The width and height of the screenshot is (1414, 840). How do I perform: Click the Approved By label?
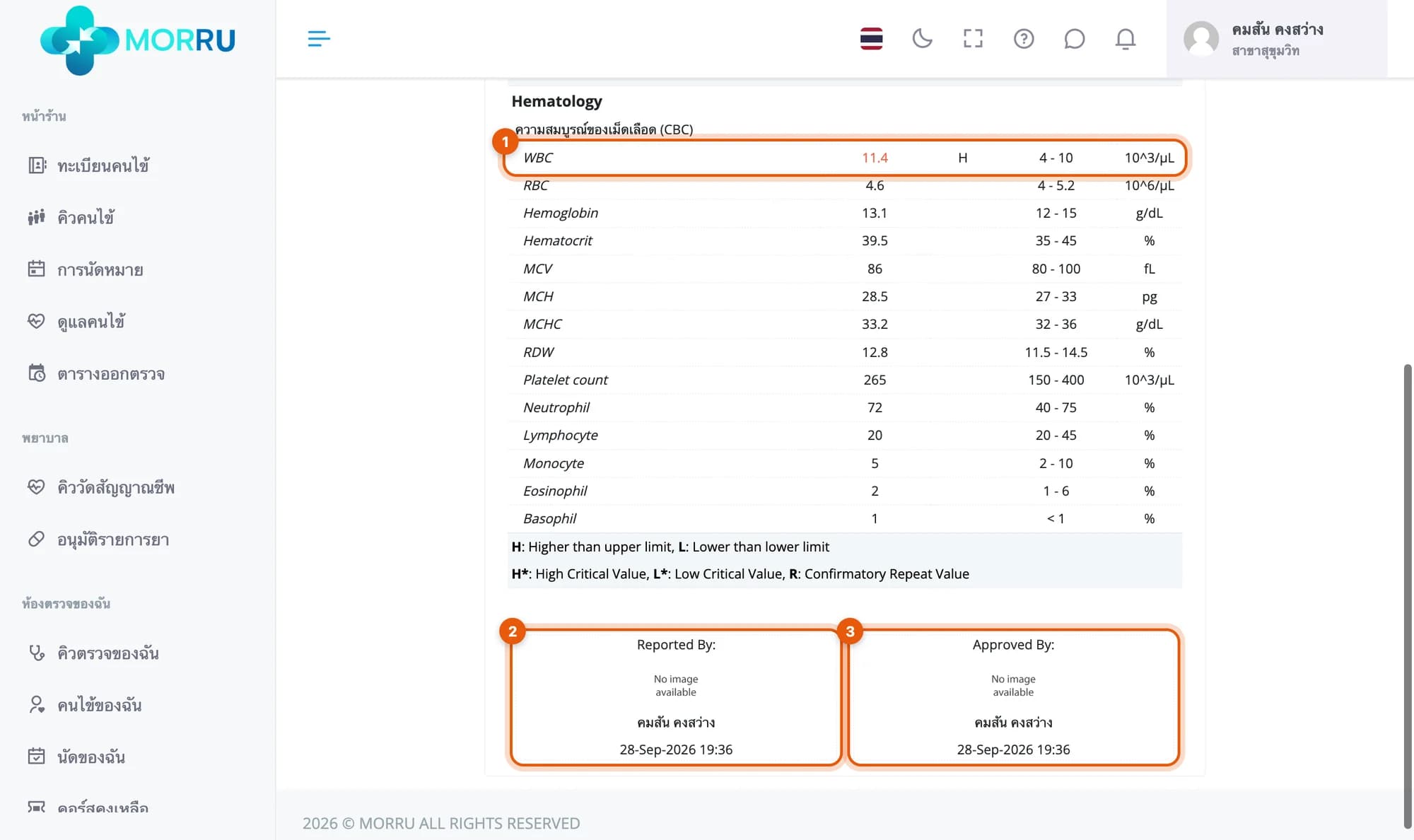click(x=1013, y=644)
